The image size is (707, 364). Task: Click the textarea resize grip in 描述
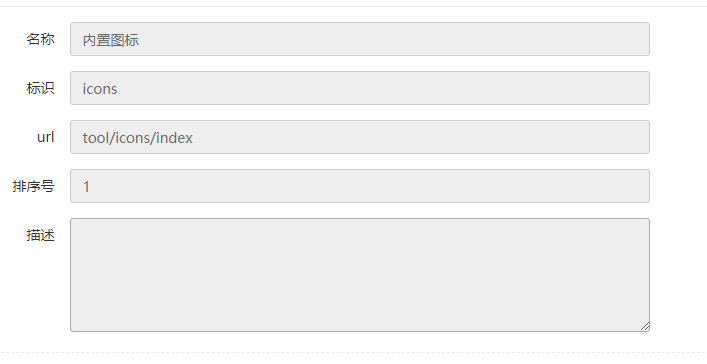(645, 326)
